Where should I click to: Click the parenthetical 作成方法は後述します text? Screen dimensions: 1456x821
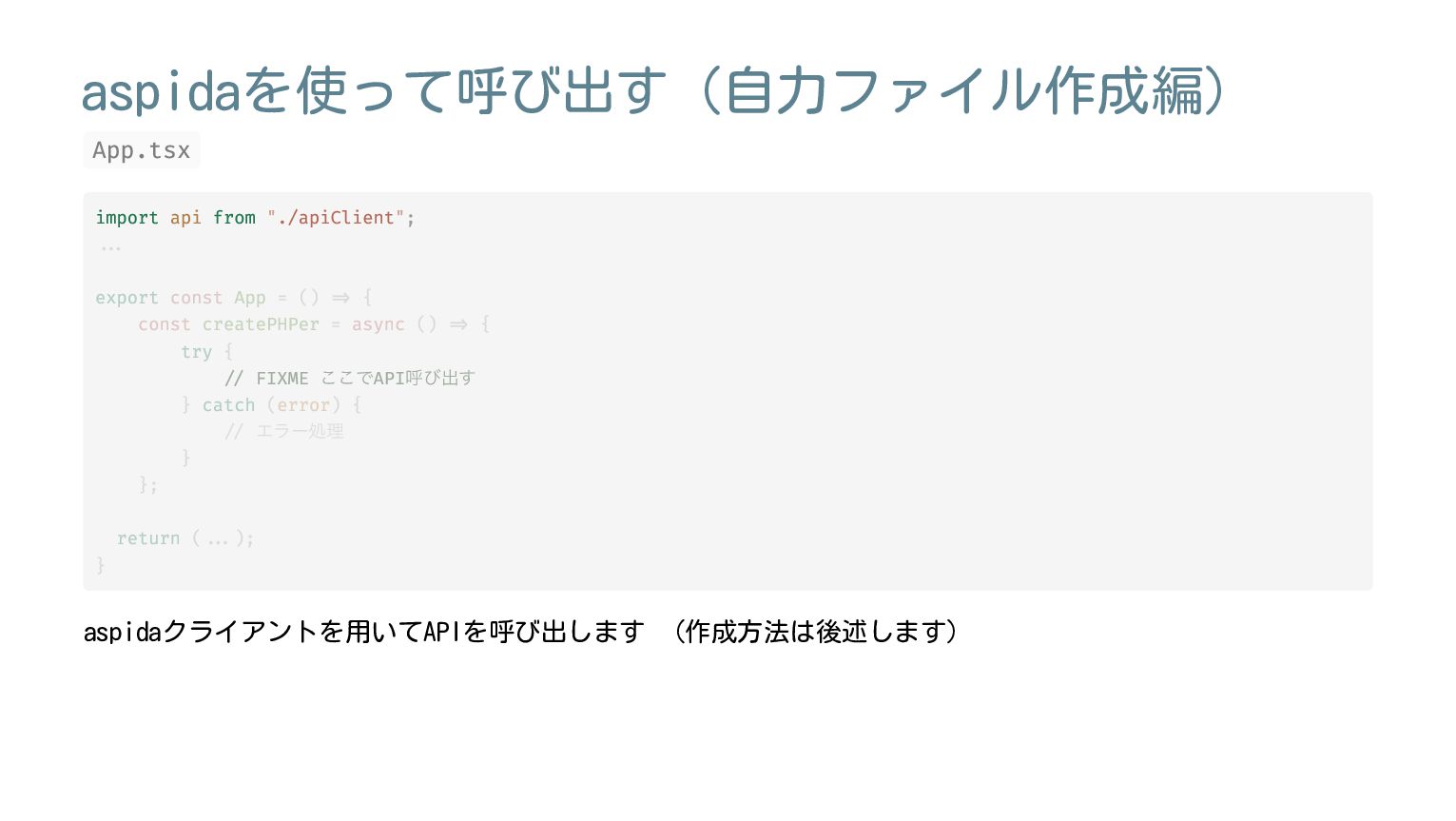pos(815,632)
